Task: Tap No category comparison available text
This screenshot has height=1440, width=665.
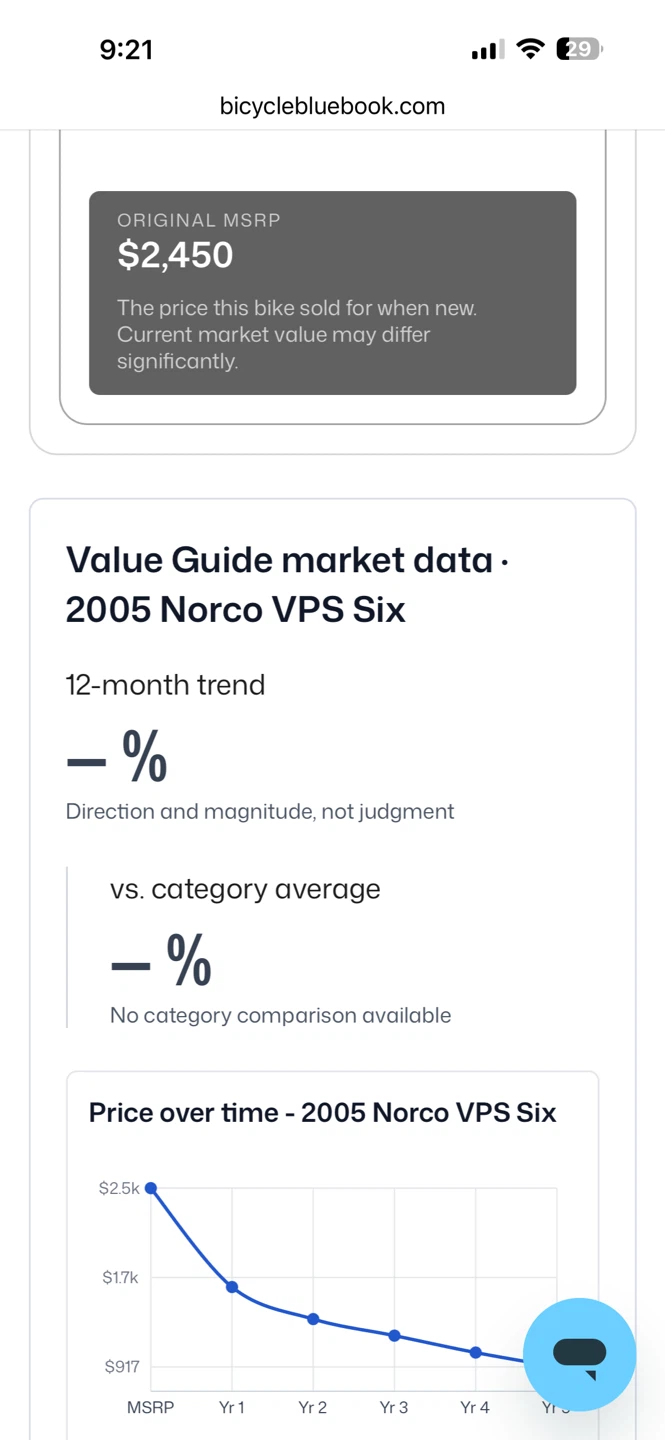Action: (x=280, y=1015)
